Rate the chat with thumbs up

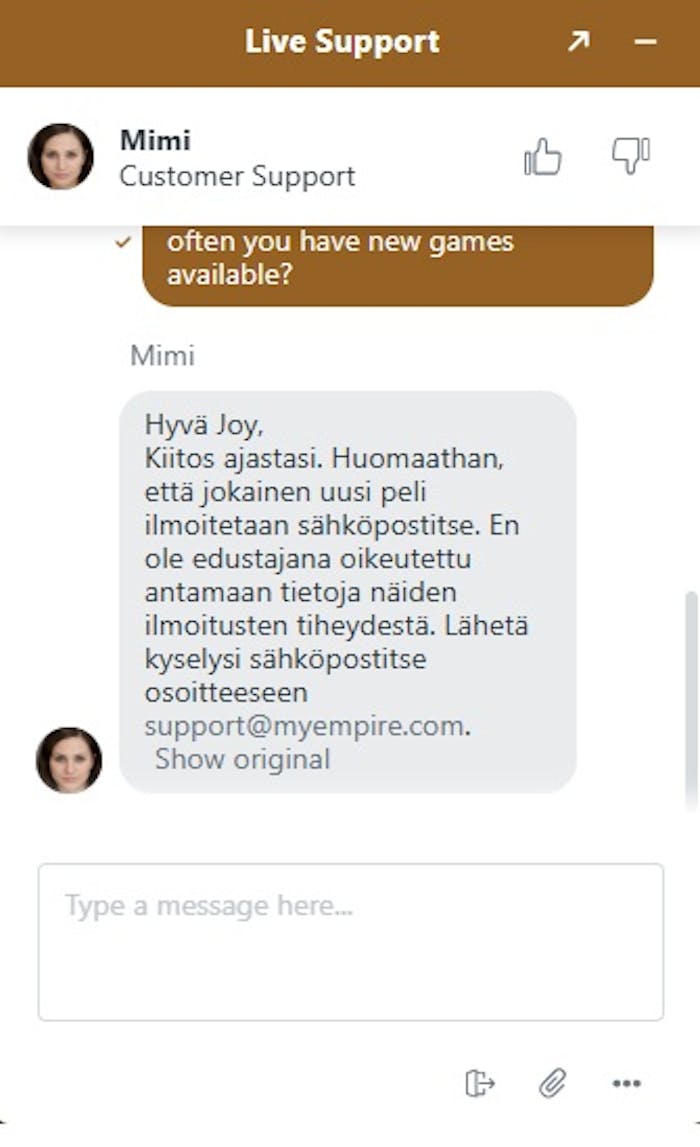[543, 157]
